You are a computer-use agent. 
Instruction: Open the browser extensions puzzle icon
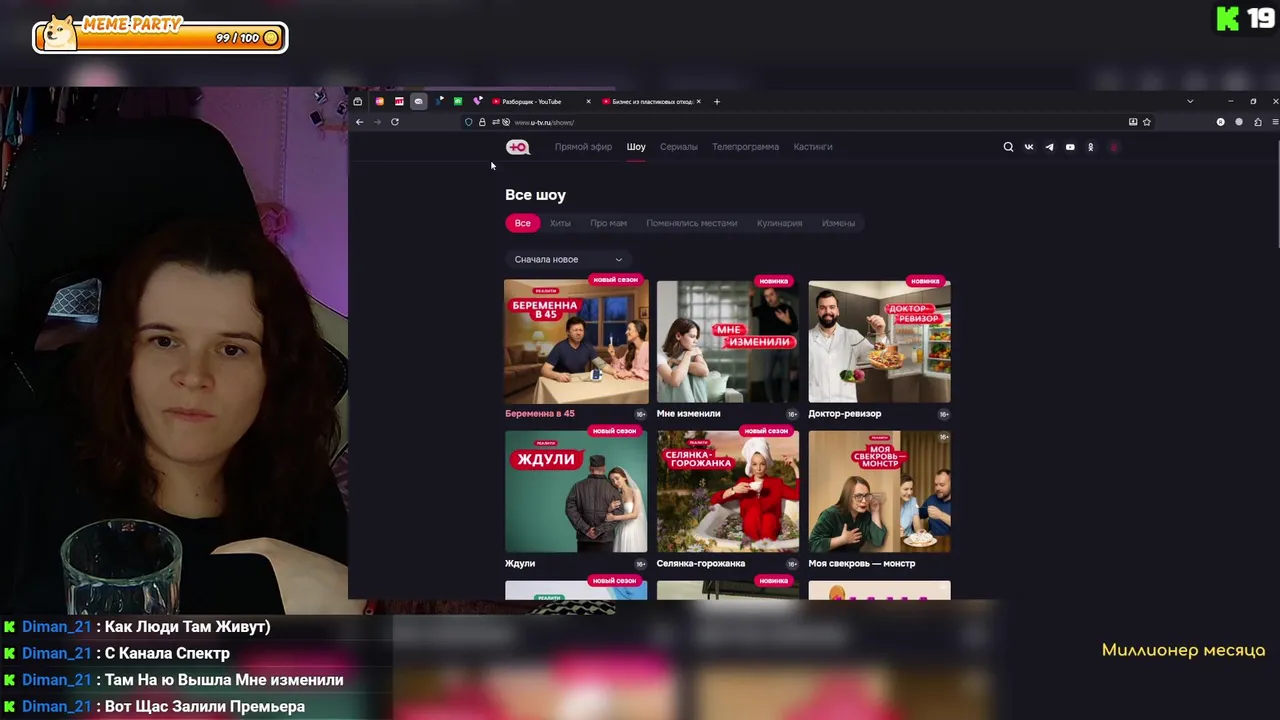[1258, 122]
